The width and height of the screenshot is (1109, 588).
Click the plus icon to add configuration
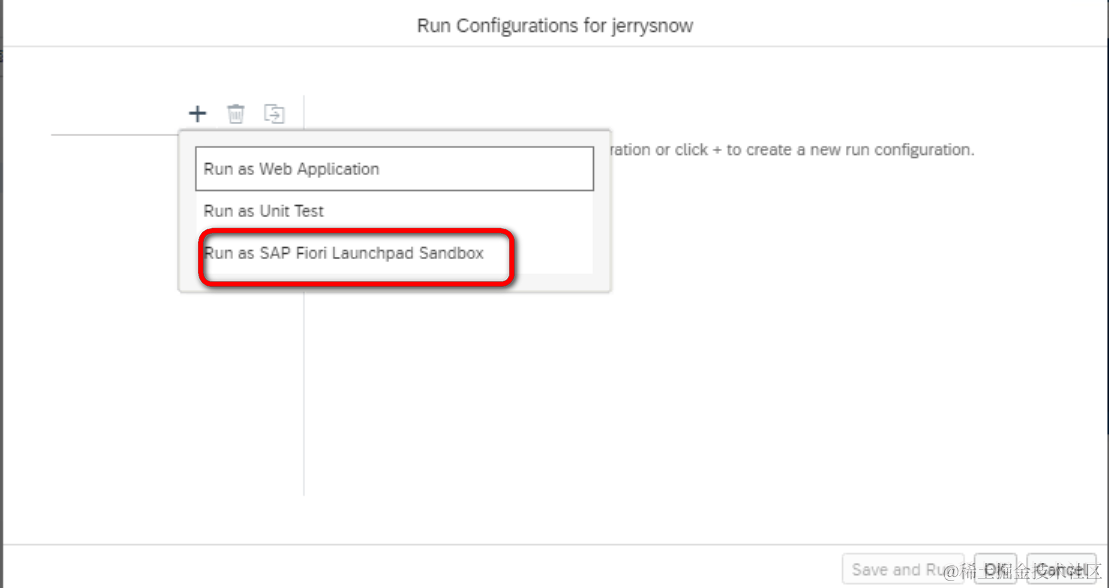click(x=197, y=114)
